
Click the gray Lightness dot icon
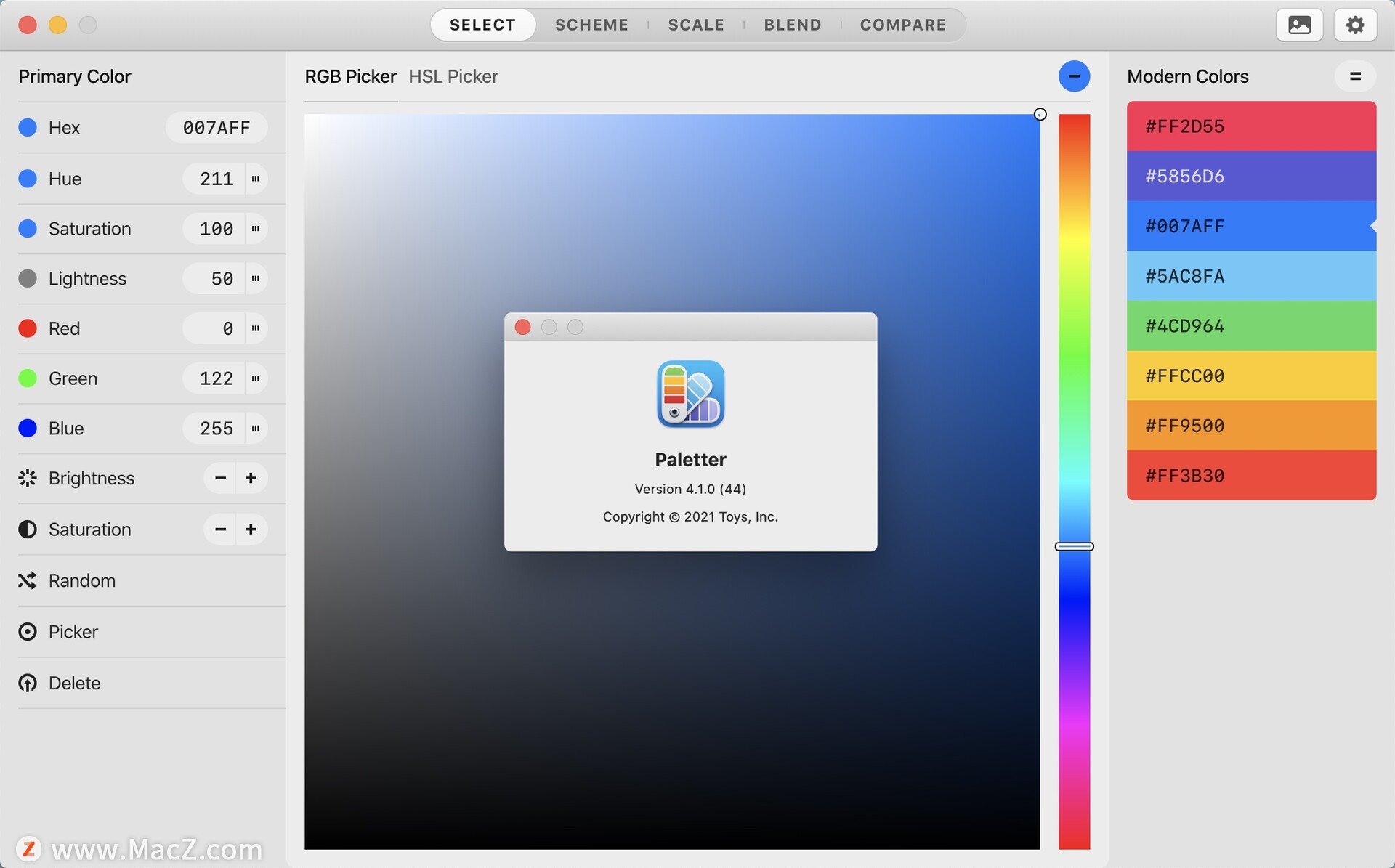coord(28,279)
